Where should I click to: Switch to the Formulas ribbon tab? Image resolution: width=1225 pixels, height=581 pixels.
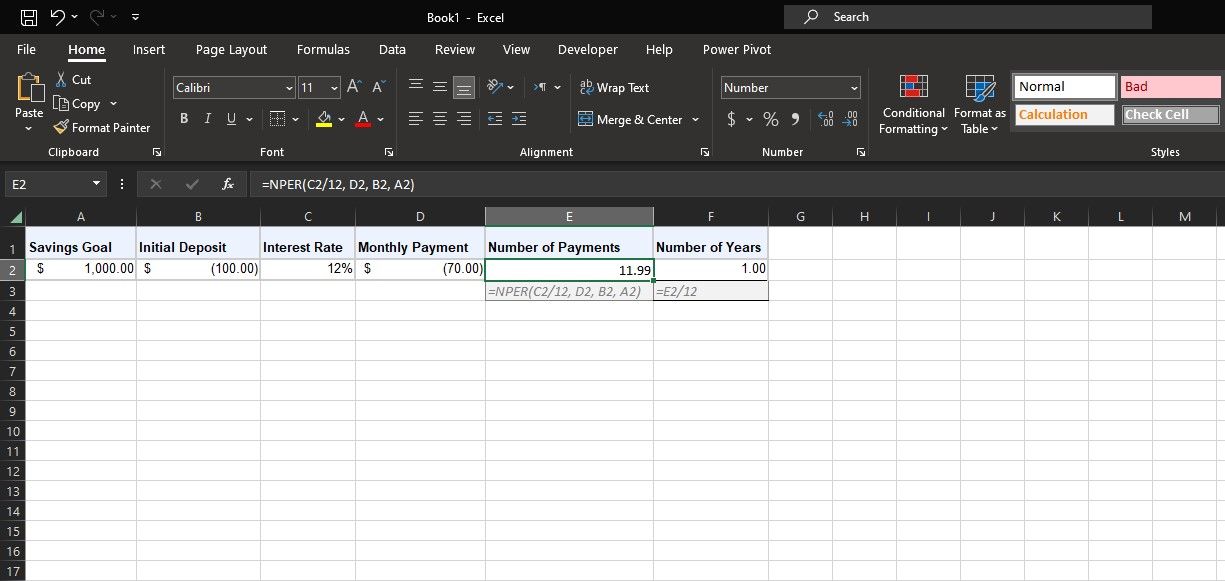(x=322, y=49)
